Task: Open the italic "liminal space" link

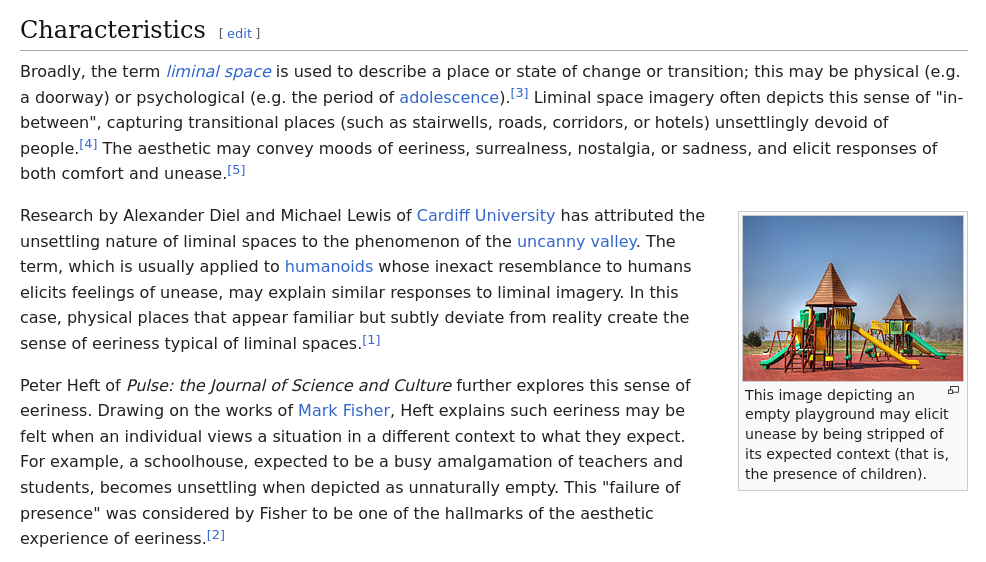Action: (x=218, y=72)
